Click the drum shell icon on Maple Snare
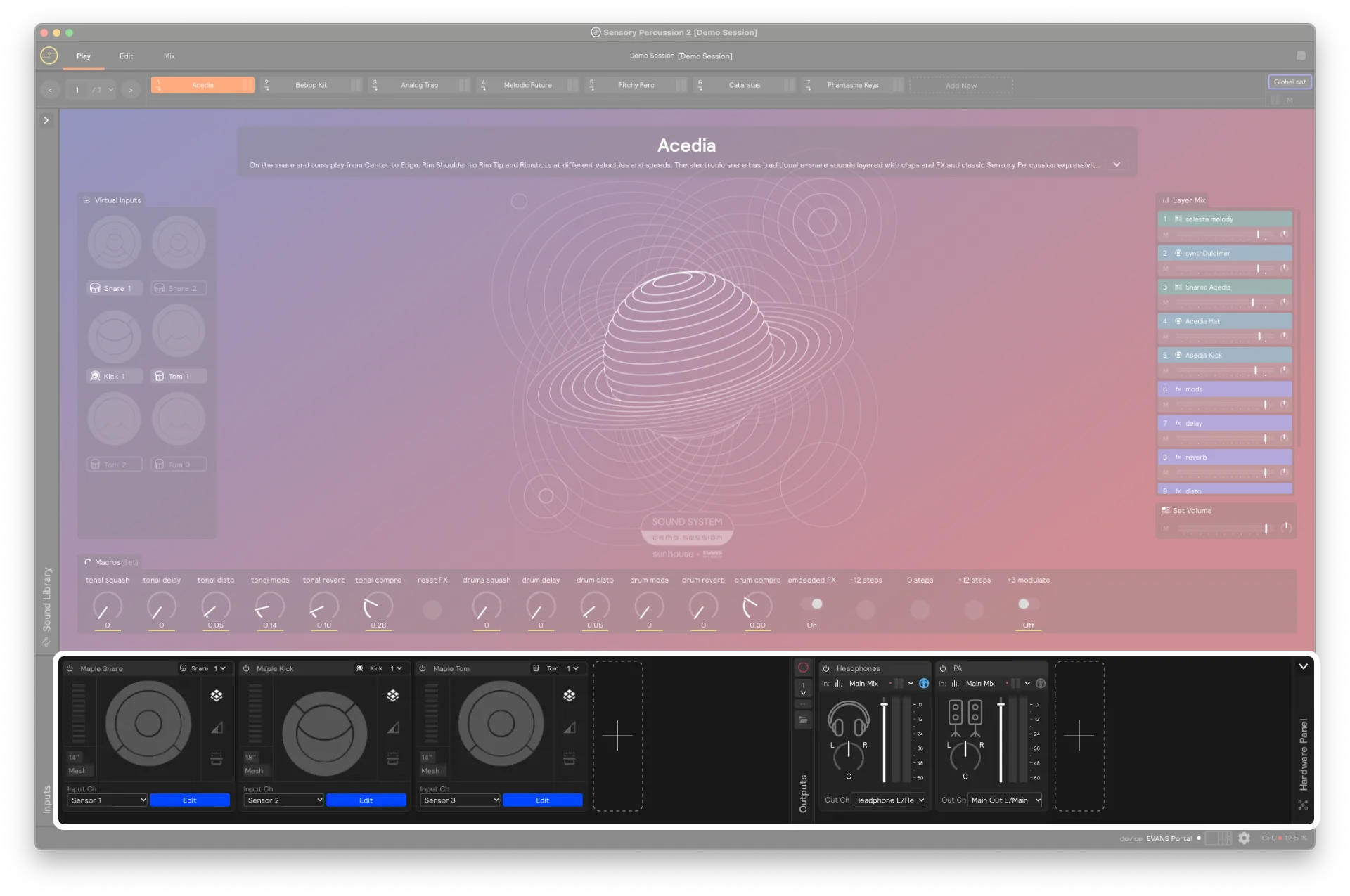1350x896 pixels. [x=217, y=759]
